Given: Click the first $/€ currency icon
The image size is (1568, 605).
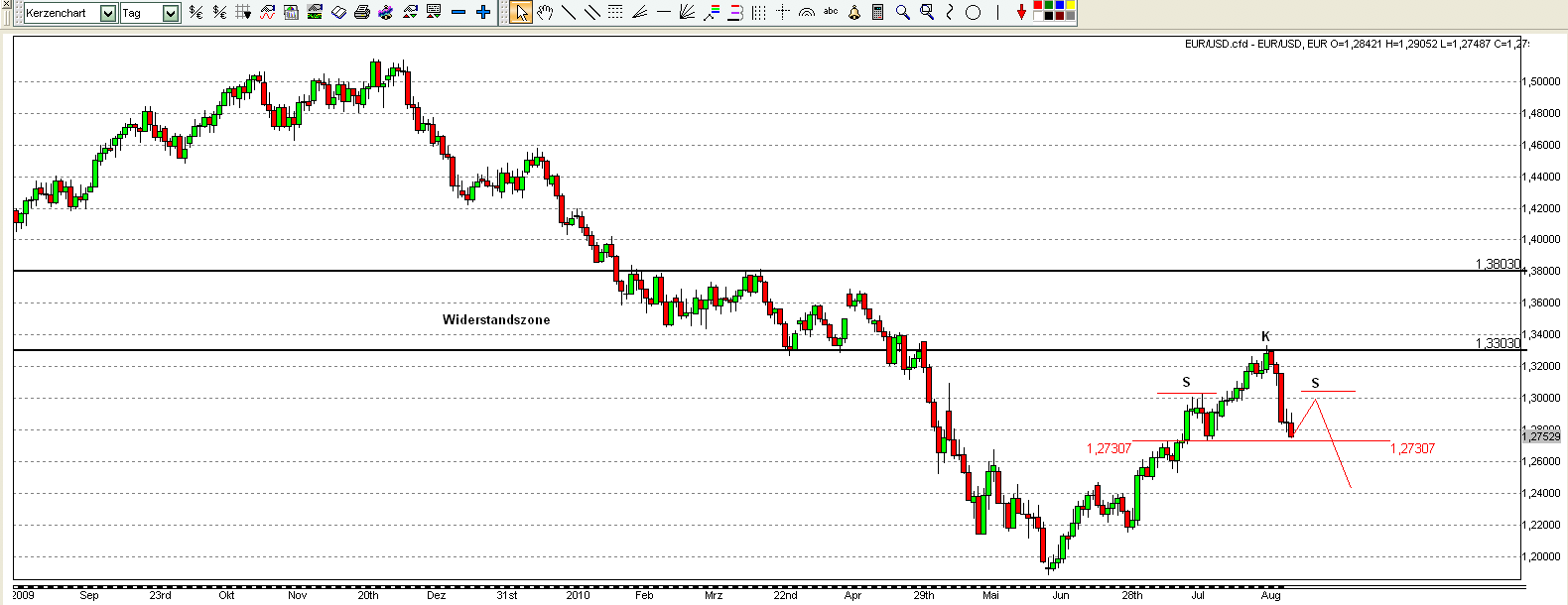Looking at the screenshot, I should click(196, 12).
